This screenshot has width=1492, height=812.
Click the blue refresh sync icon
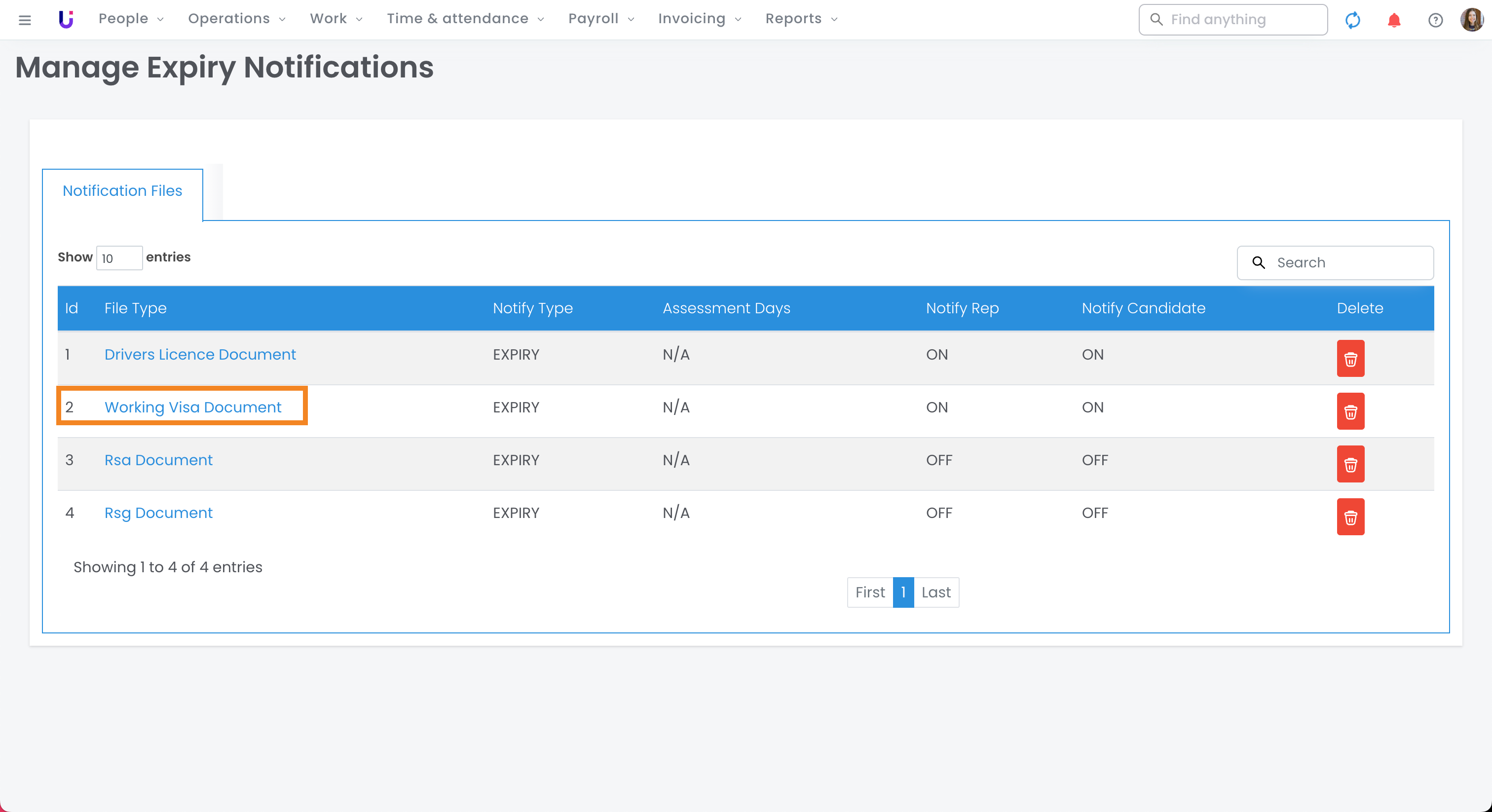(x=1352, y=20)
